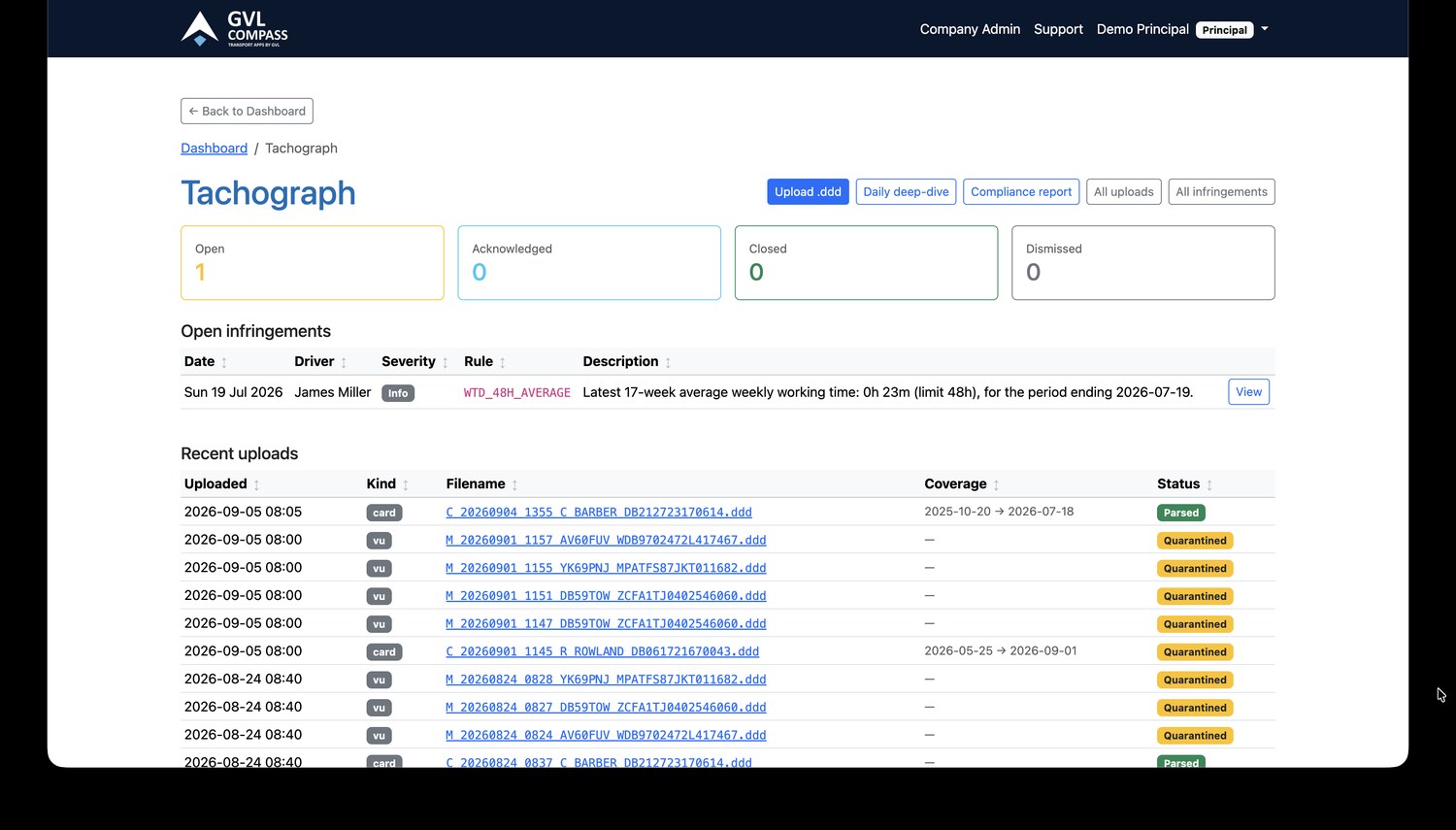Open file M_20260901_1147_DB59TOW_ZCFA1TJ0402546060.ddd

pyautogui.click(x=606, y=623)
